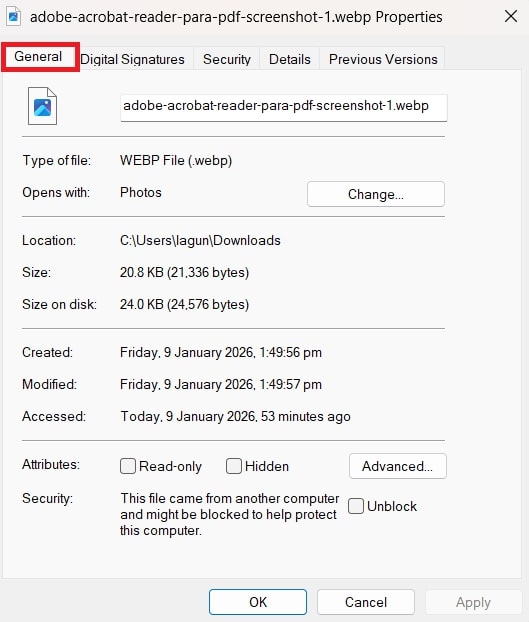Dismiss dialog with Cancel button
529x622 pixels.
366,602
